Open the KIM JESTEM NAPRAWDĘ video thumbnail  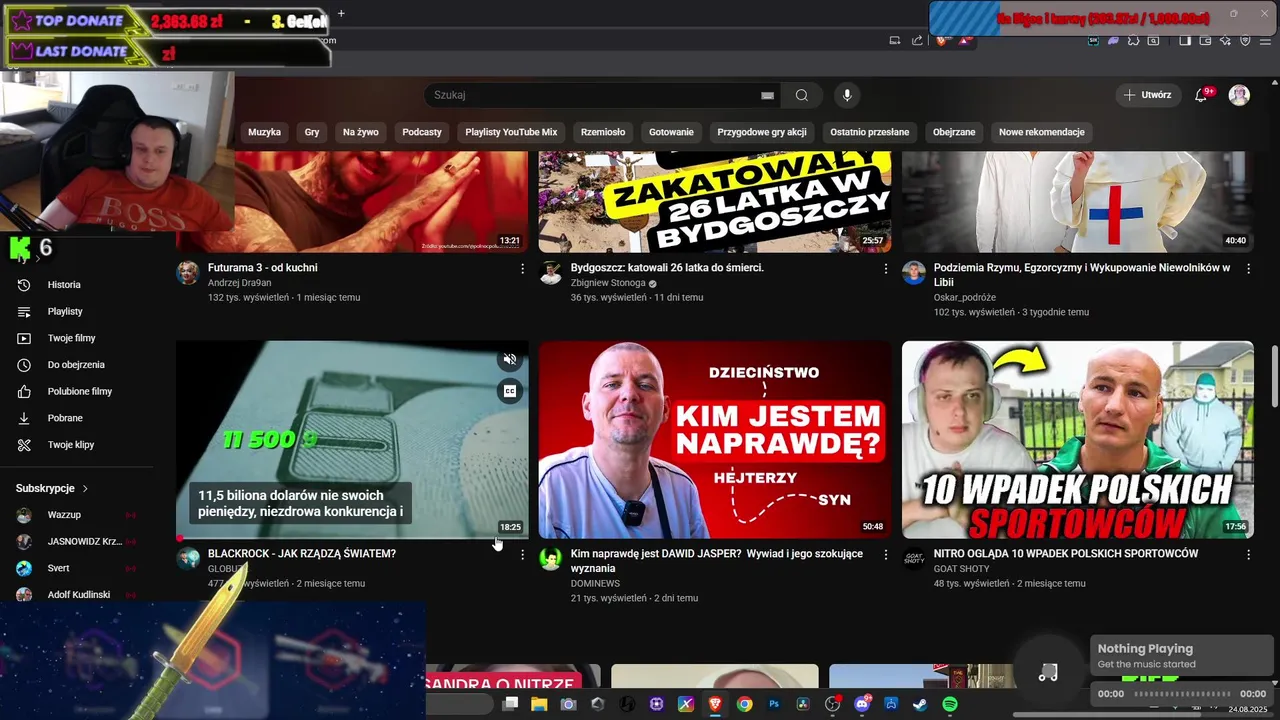coord(714,440)
